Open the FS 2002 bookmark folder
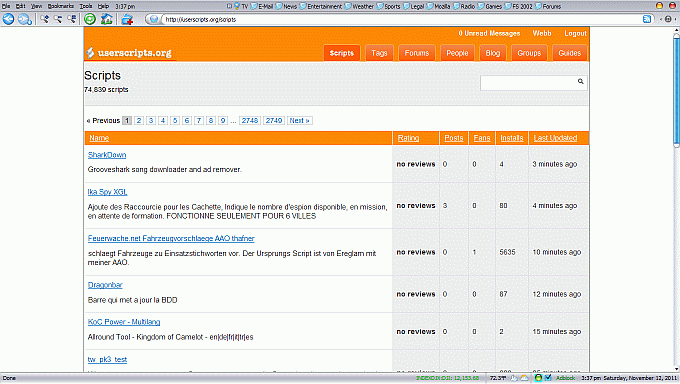680x384 pixels. [x=519, y=6]
